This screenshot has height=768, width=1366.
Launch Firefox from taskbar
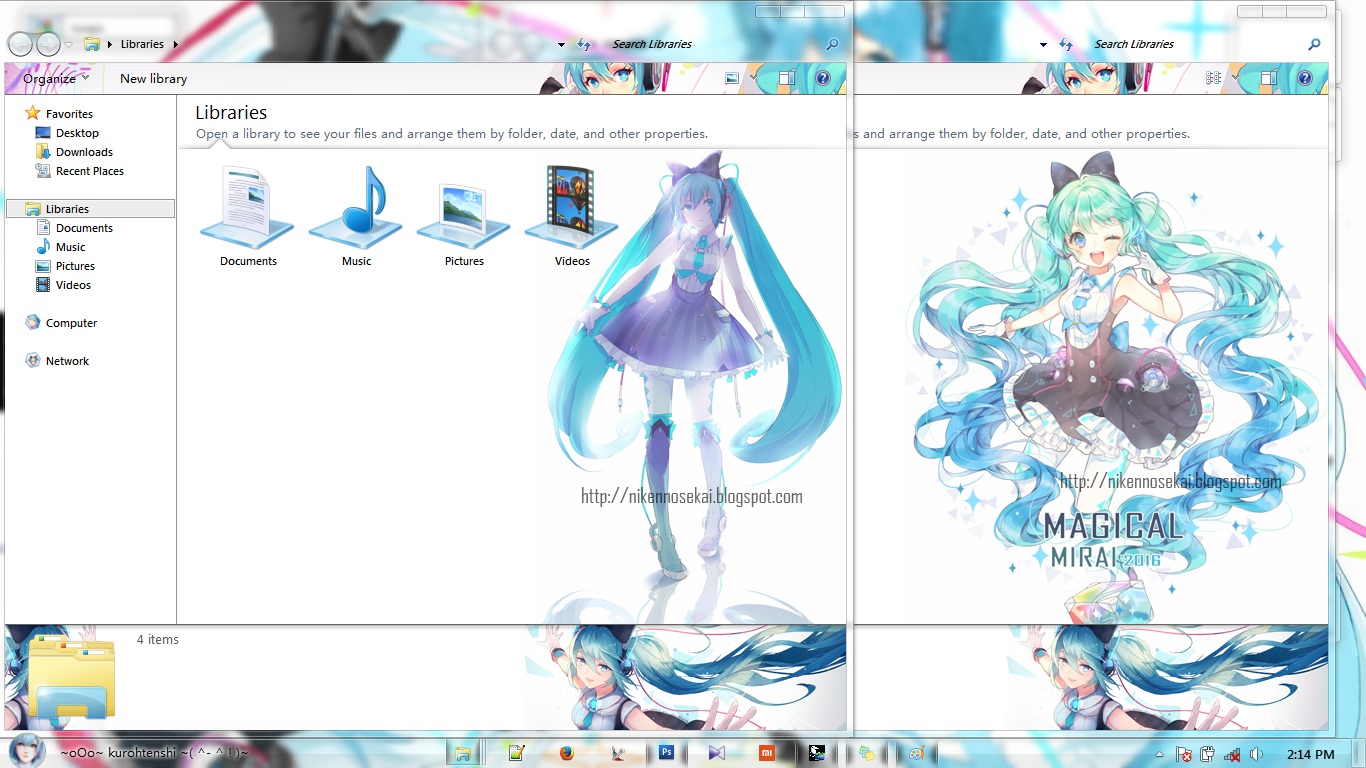tap(566, 754)
